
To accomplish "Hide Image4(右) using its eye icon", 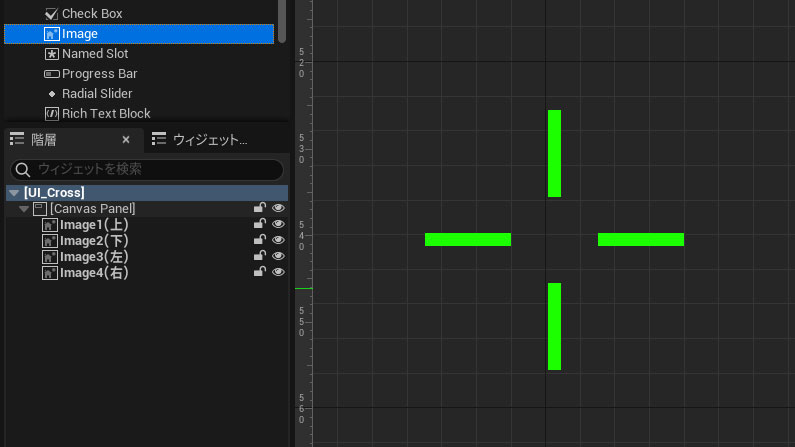I will (278, 272).
